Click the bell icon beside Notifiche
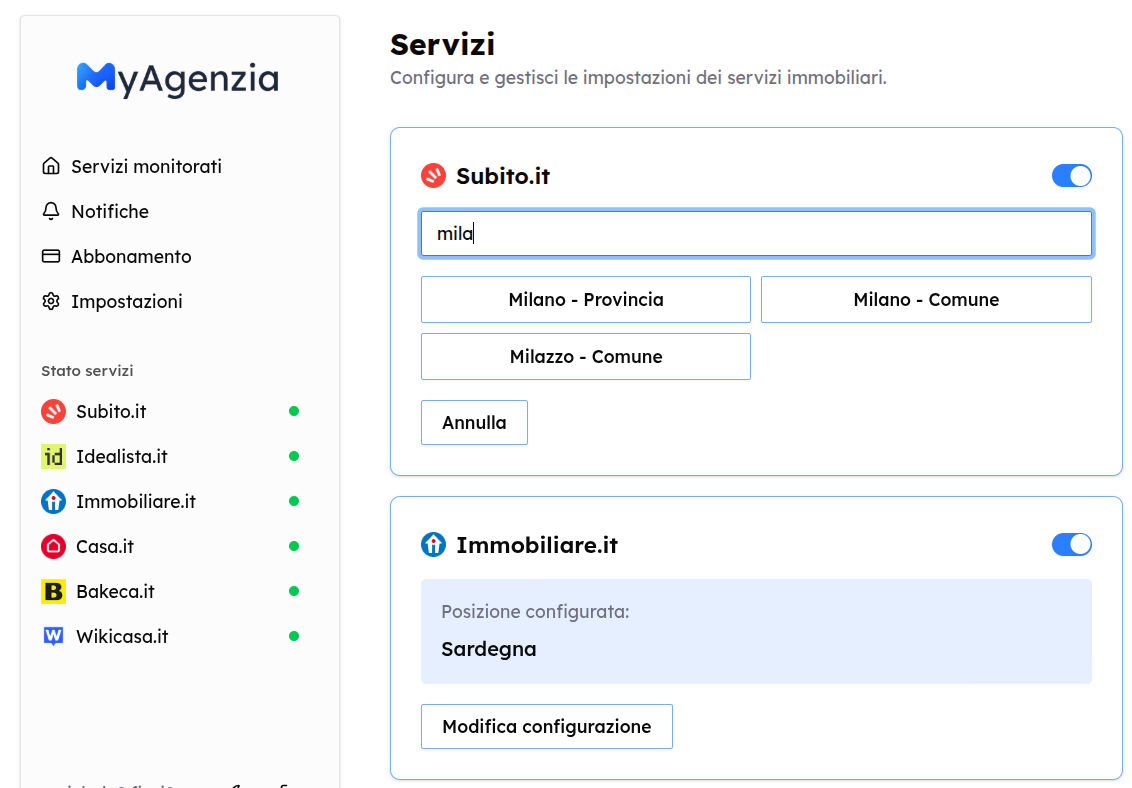1132x788 pixels. point(51,211)
